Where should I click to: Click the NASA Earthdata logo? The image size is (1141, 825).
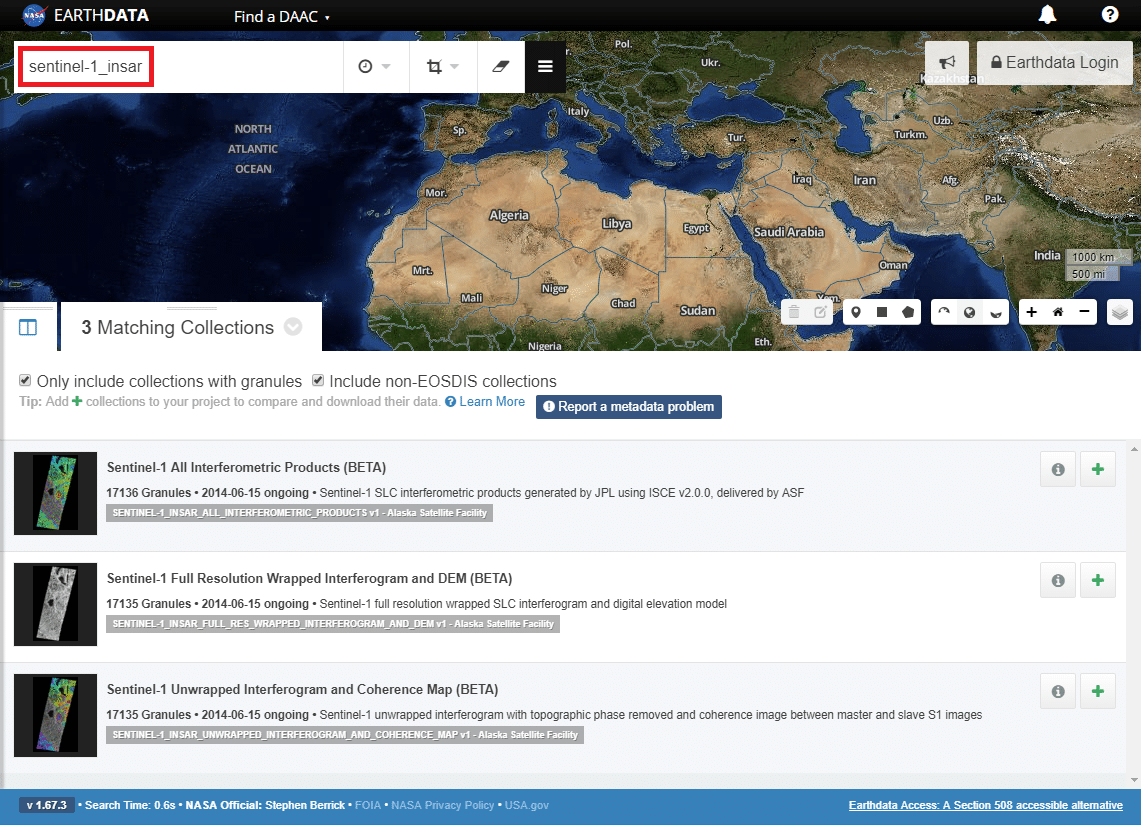[x=86, y=15]
